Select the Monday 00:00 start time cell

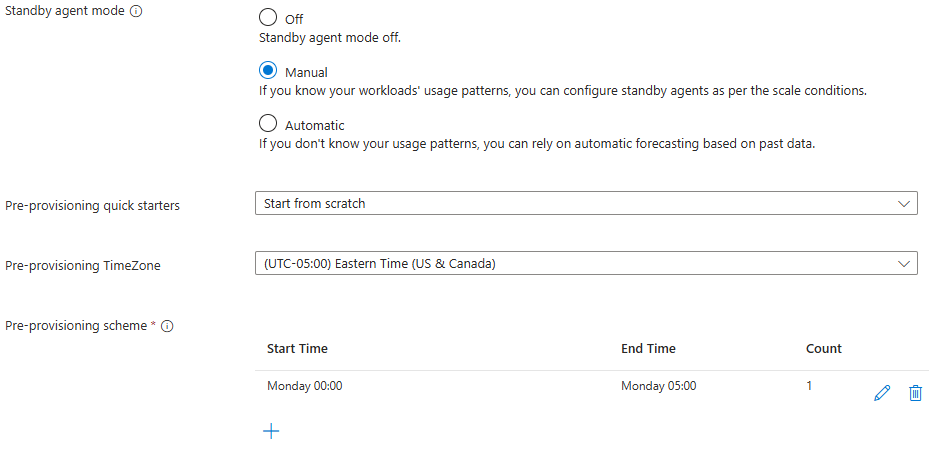tap(304, 386)
